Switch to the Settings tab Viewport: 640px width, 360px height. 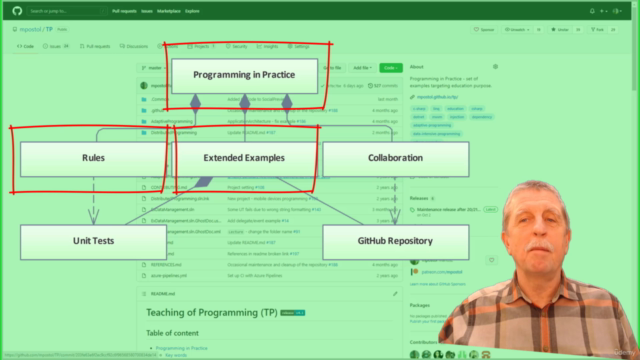[298, 46]
